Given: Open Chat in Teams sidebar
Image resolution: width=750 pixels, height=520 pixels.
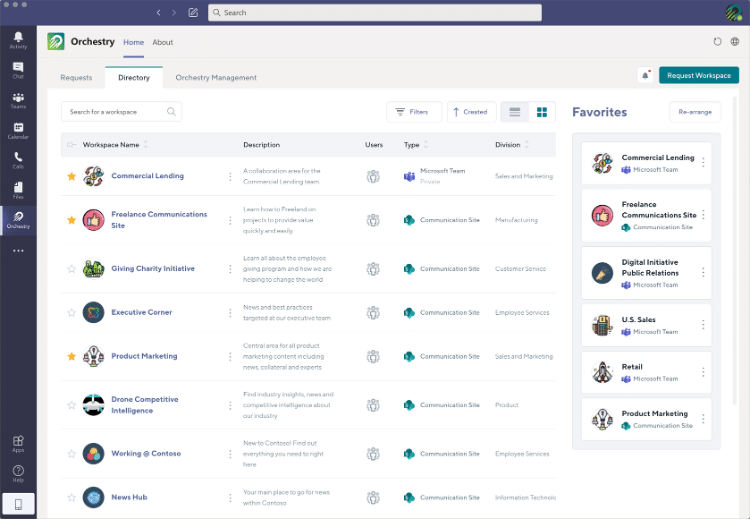Looking at the screenshot, I should (x=18, y=70).
